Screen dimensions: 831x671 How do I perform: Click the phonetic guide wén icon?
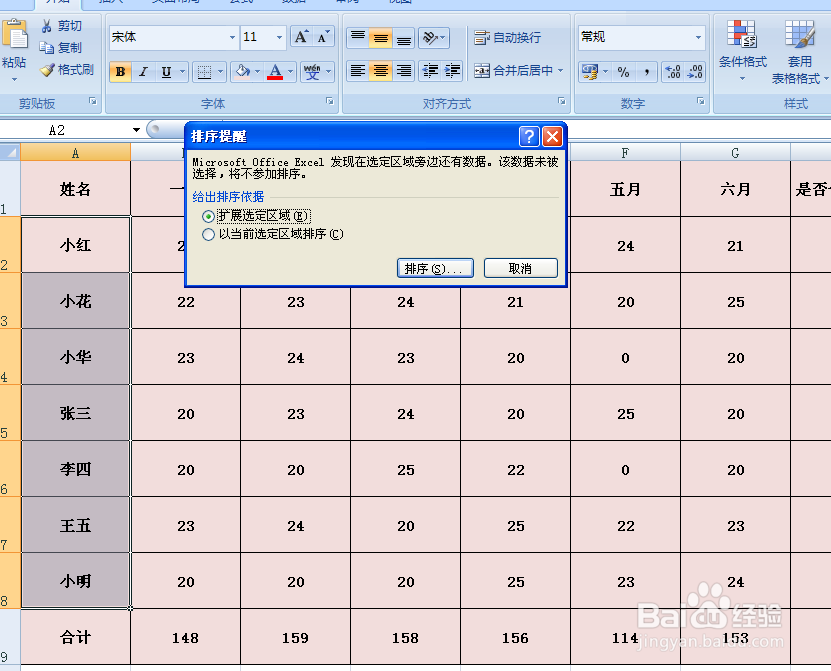(x=312, y=72)
